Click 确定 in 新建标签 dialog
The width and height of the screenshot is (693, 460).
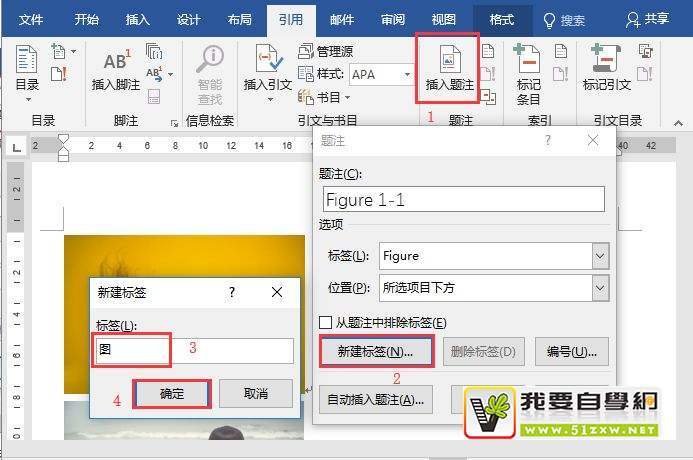pos(172,394)
